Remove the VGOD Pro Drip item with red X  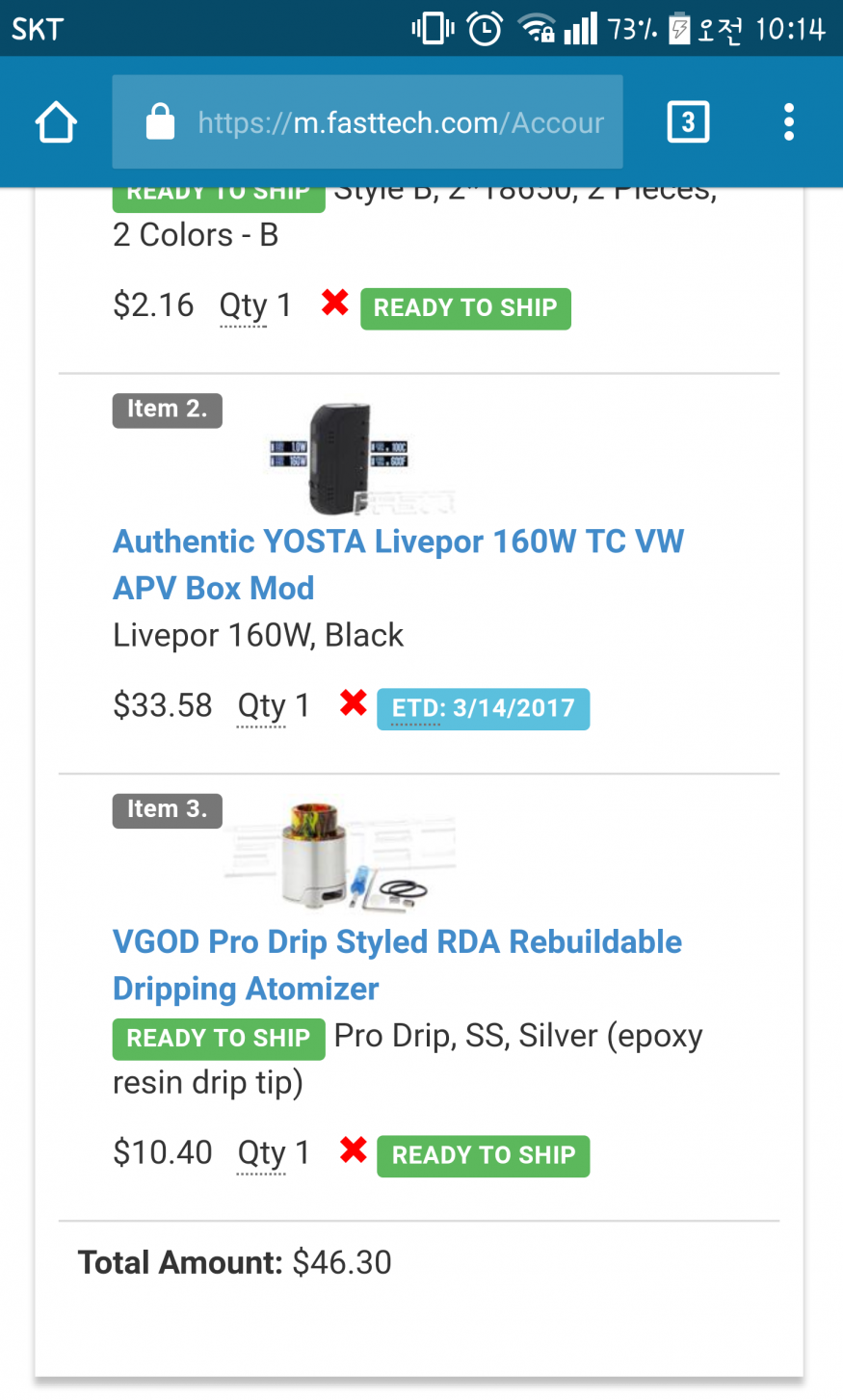tap(354, 1150)
